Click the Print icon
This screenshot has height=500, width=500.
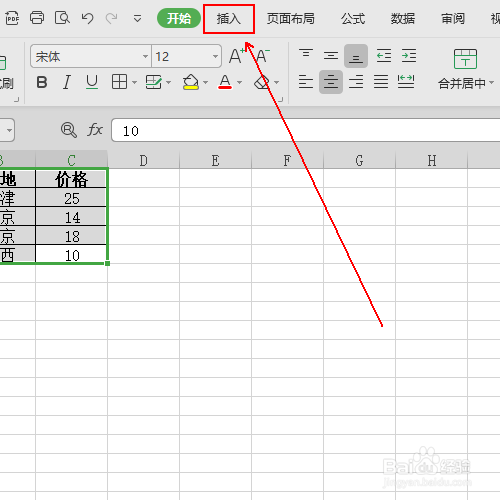tap(37, 18)
